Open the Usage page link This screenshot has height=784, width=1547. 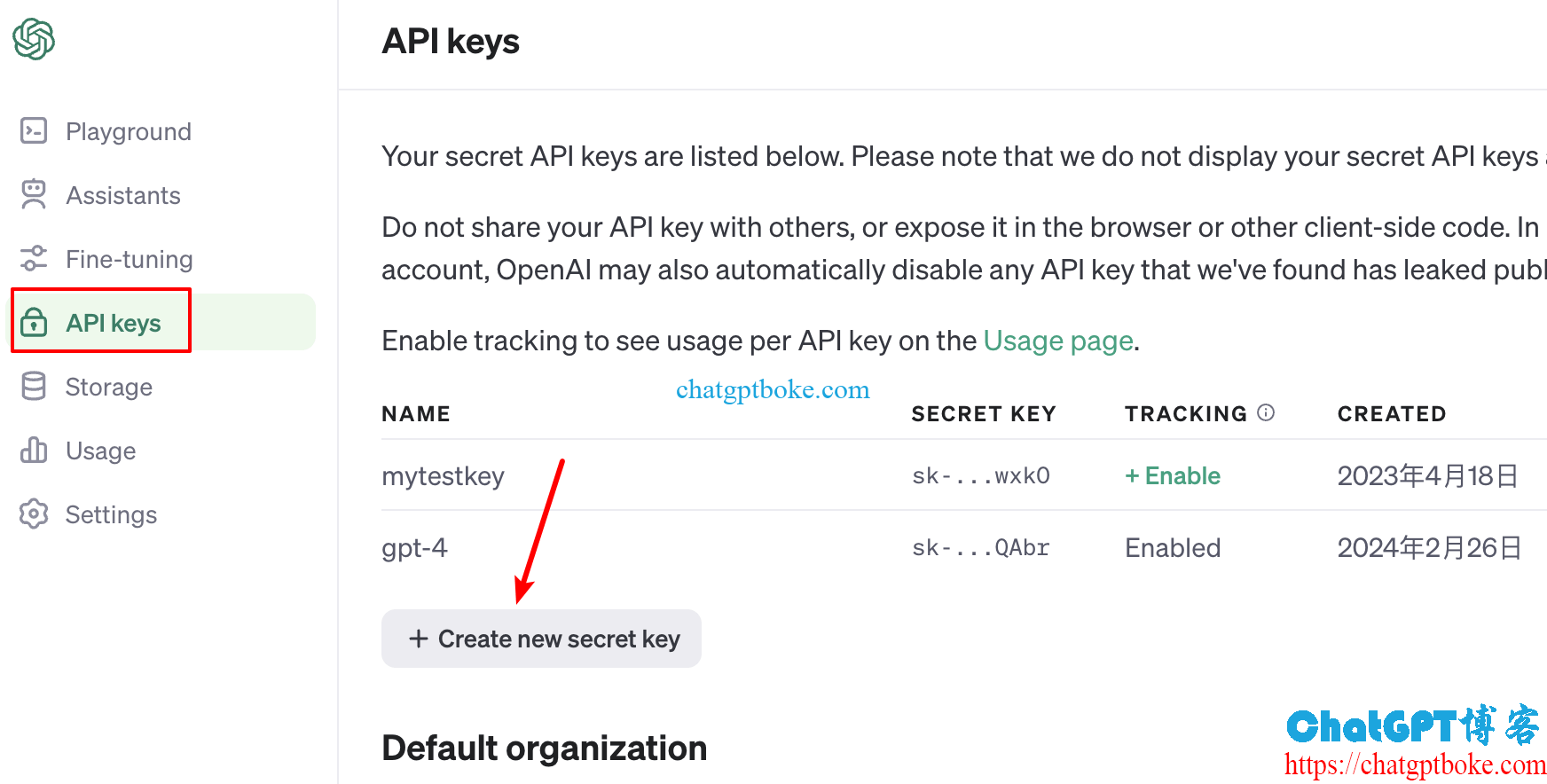tap(1057, 340)
